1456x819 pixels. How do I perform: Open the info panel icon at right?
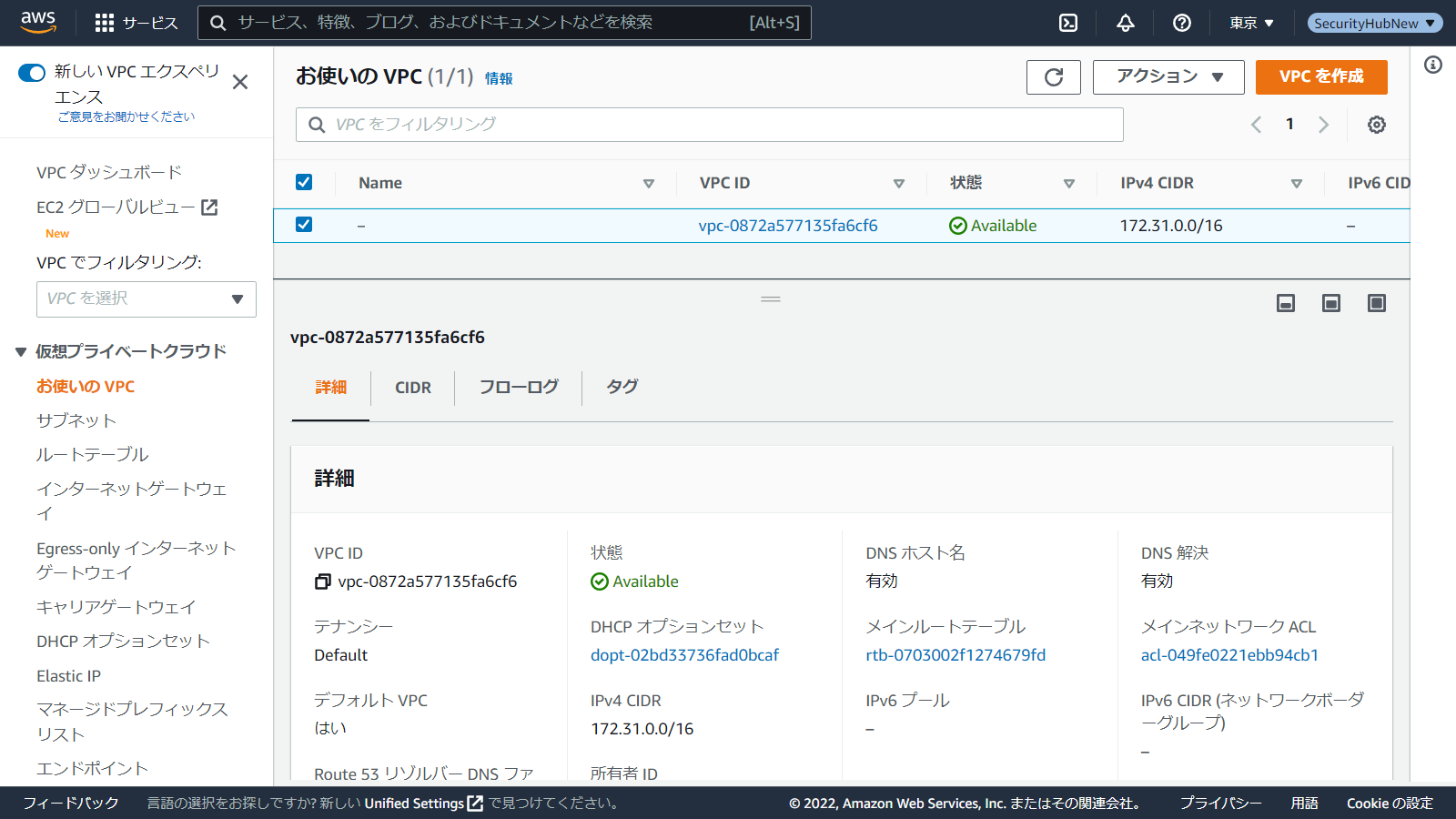coord(1433,65)
